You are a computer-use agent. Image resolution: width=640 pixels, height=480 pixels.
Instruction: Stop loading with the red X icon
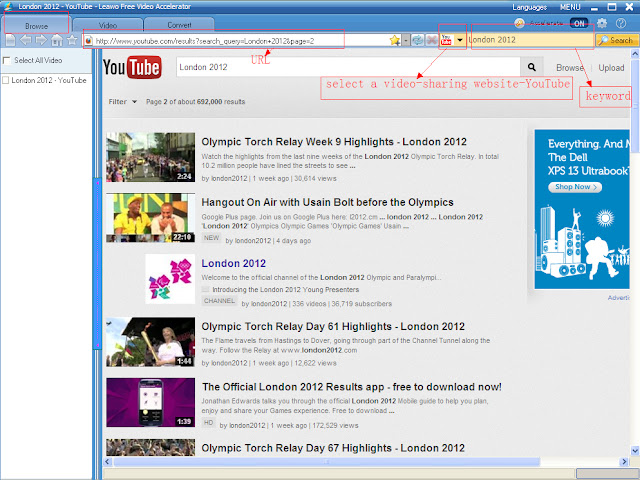coord(431,40)
